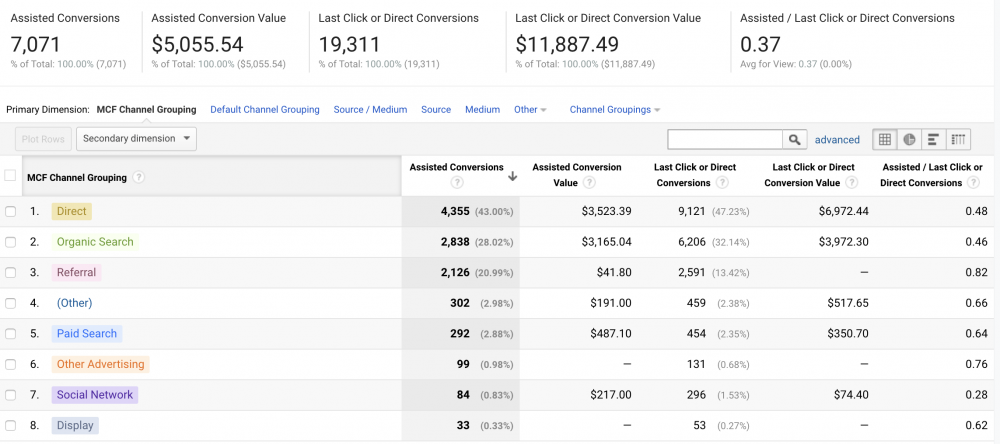Sort by Assisted Conversions descending arrow
This screenshot has width=1000, height=444.
(x=513, y=176)
